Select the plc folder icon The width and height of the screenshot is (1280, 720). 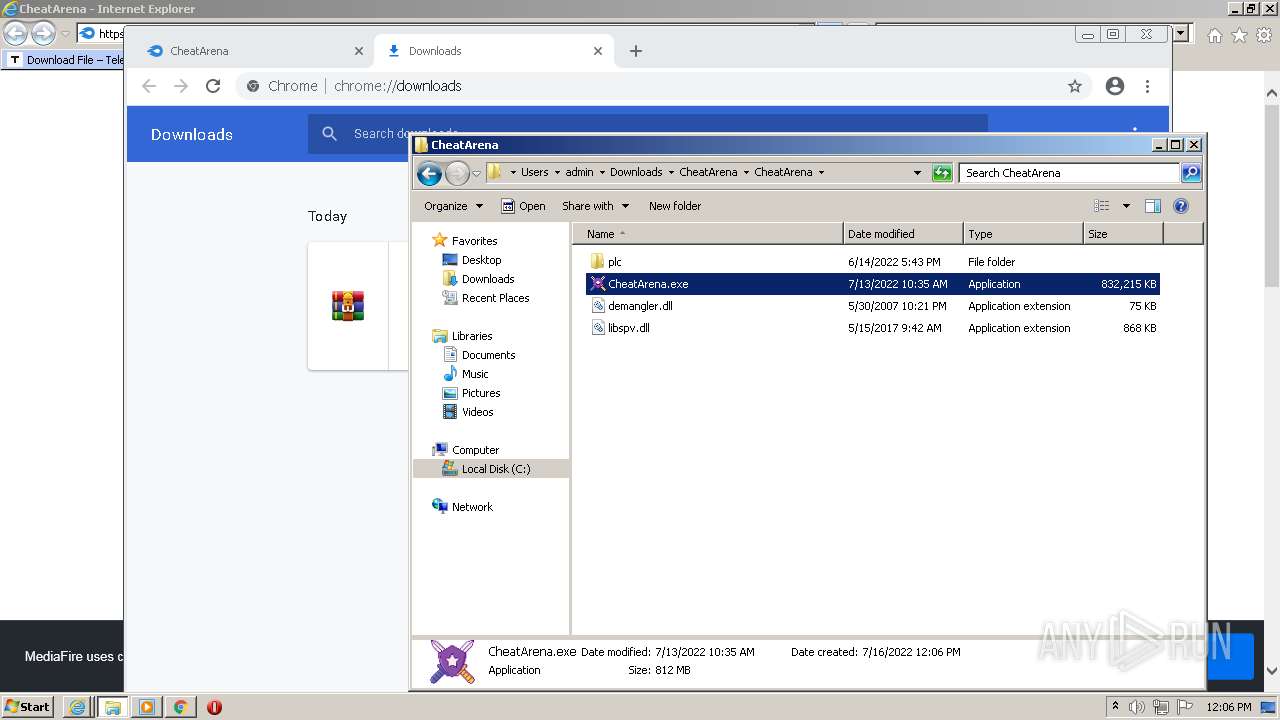(x=597, y=262)
